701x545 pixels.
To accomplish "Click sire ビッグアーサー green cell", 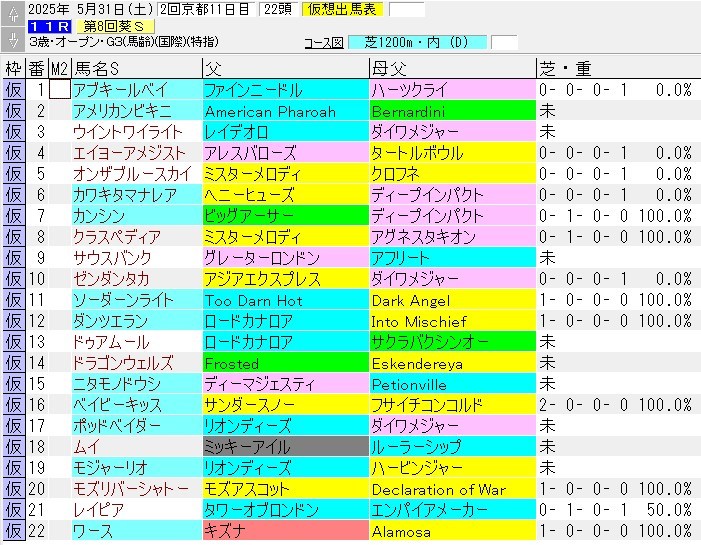I will tap(286, 216).
